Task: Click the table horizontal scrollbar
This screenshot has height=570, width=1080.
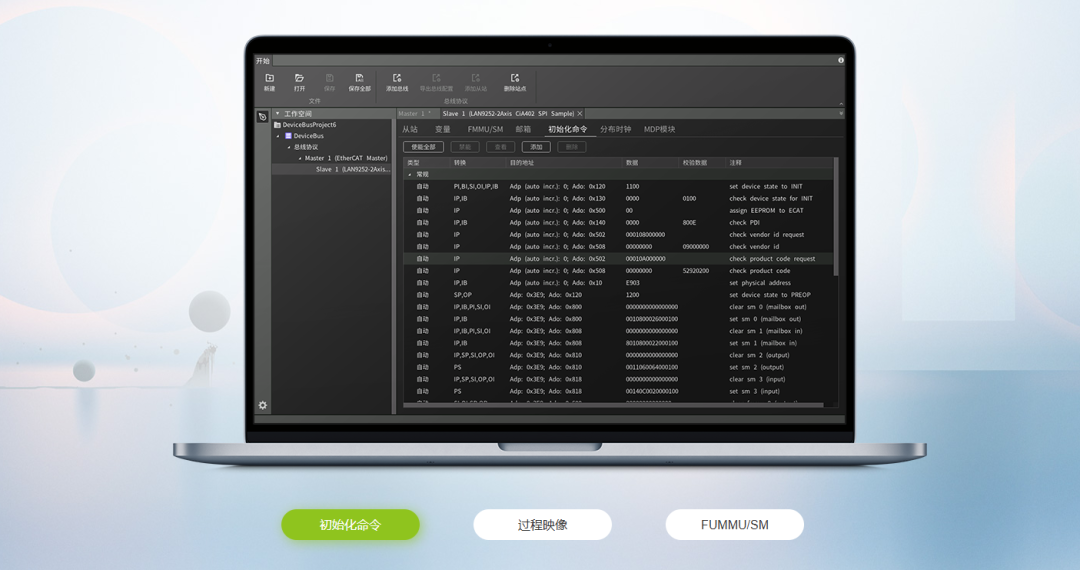Action: pos(613,405)
